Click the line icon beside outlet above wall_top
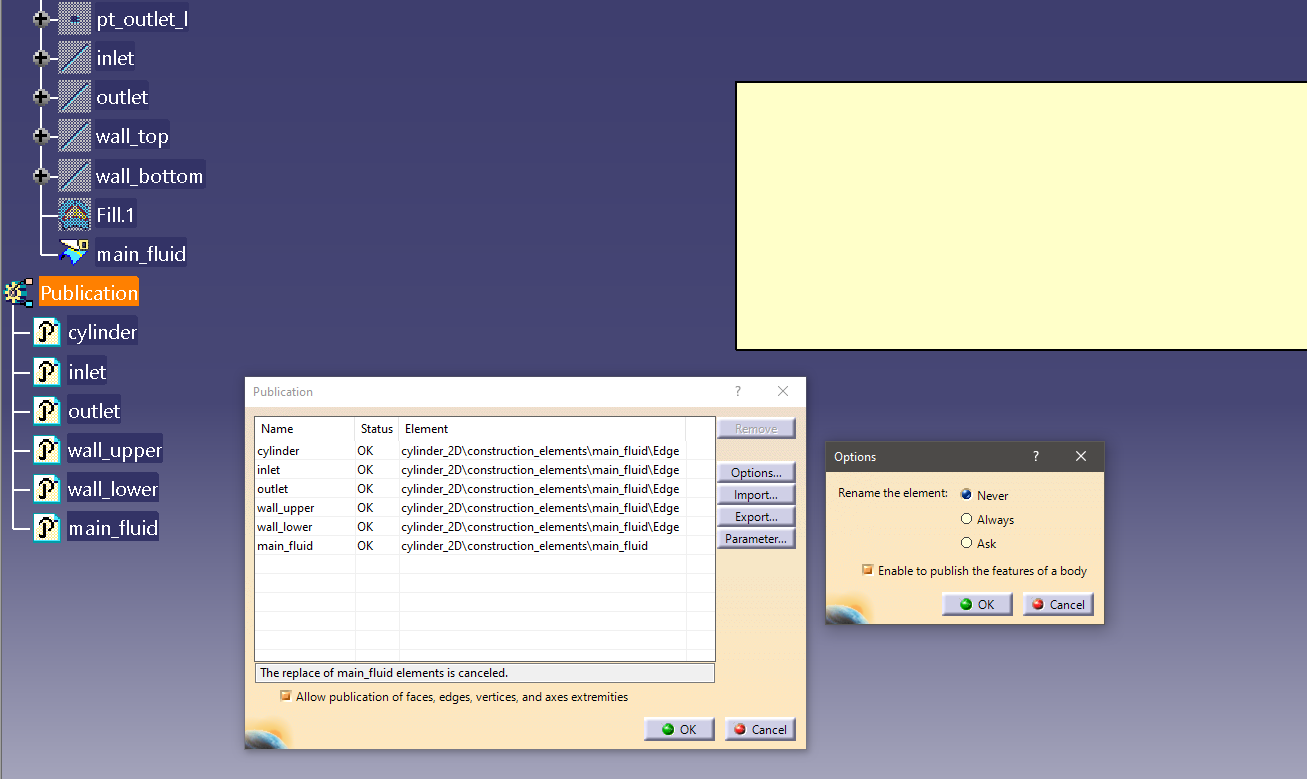The width and height of the screenshot is (1307, 779). 74,97
